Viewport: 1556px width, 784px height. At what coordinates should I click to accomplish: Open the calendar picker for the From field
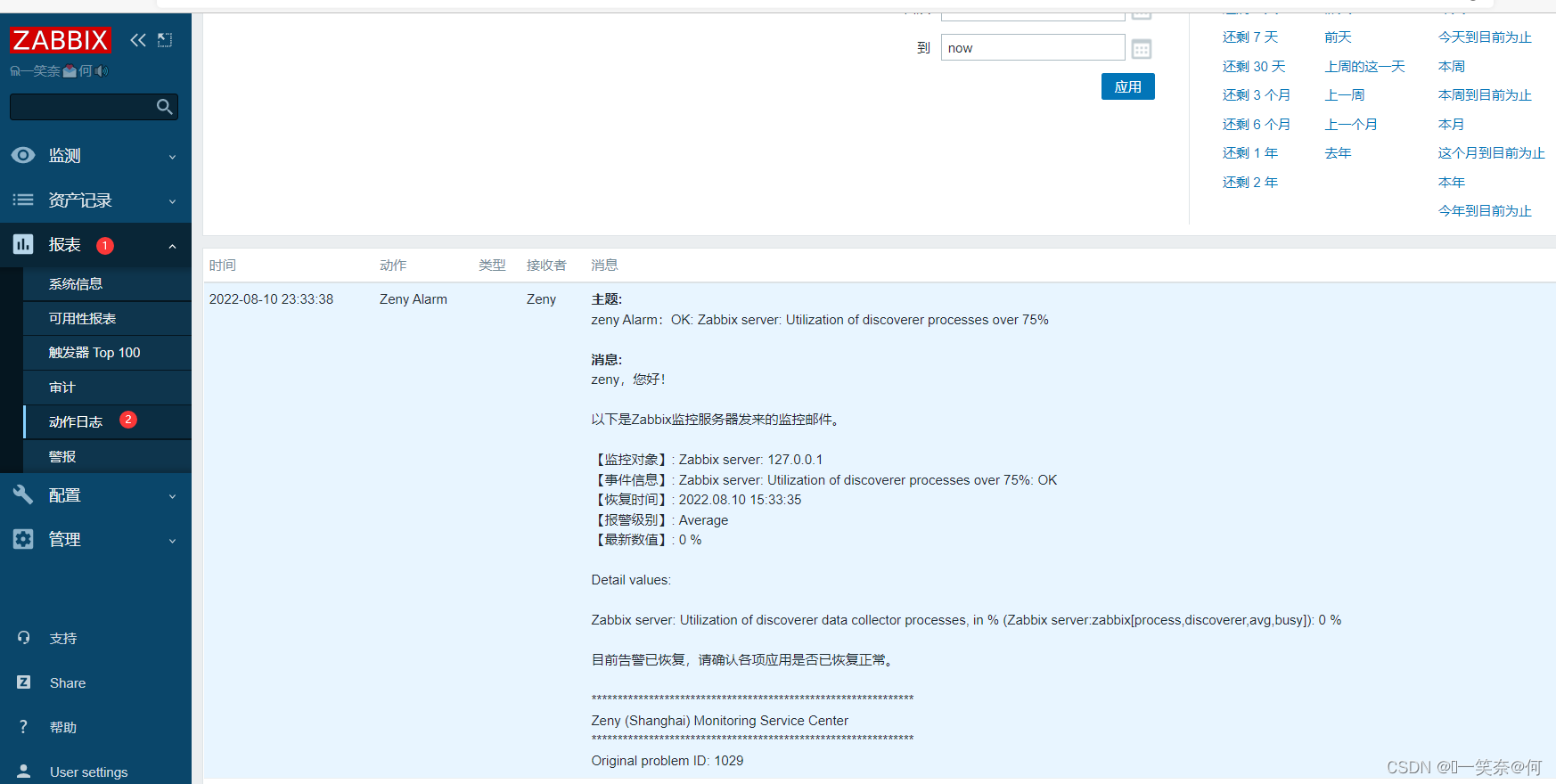point(1142,15)
